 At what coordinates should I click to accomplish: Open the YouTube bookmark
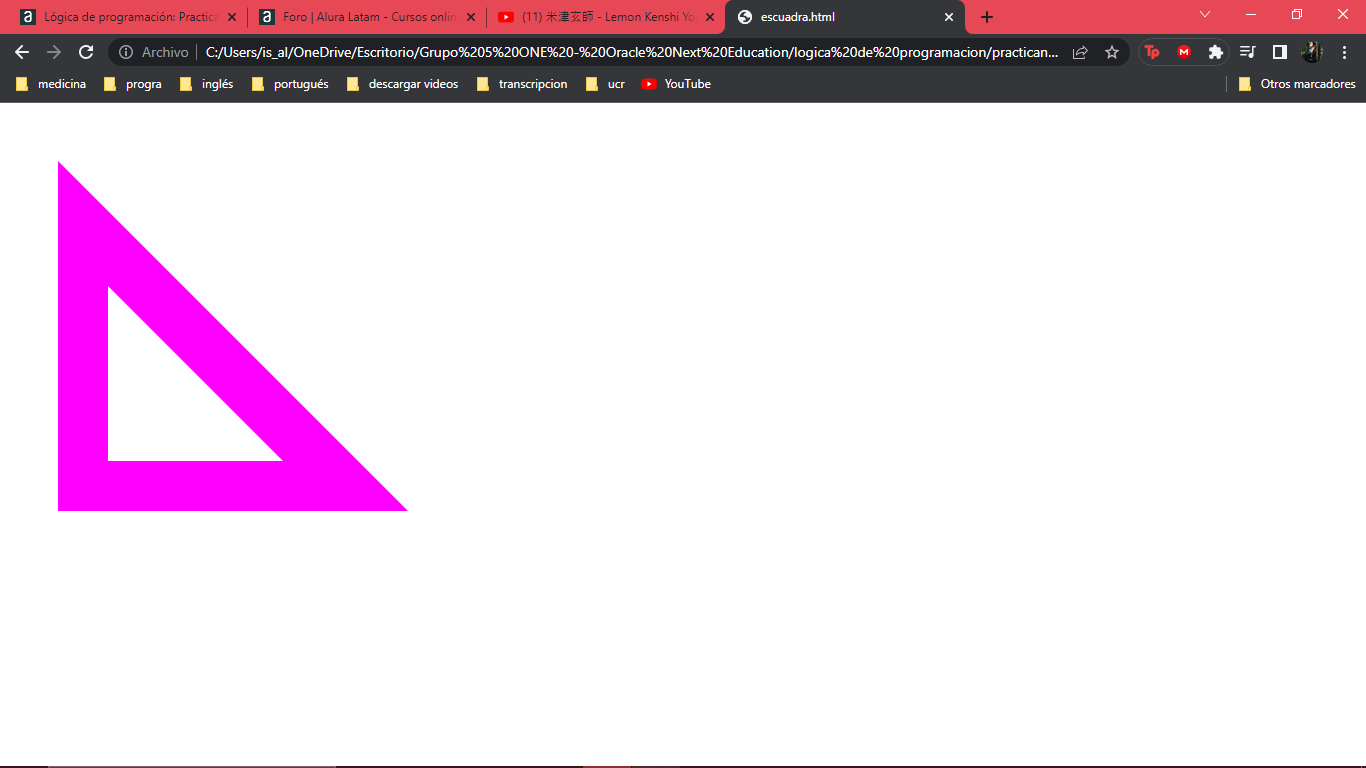coord(676,84)
